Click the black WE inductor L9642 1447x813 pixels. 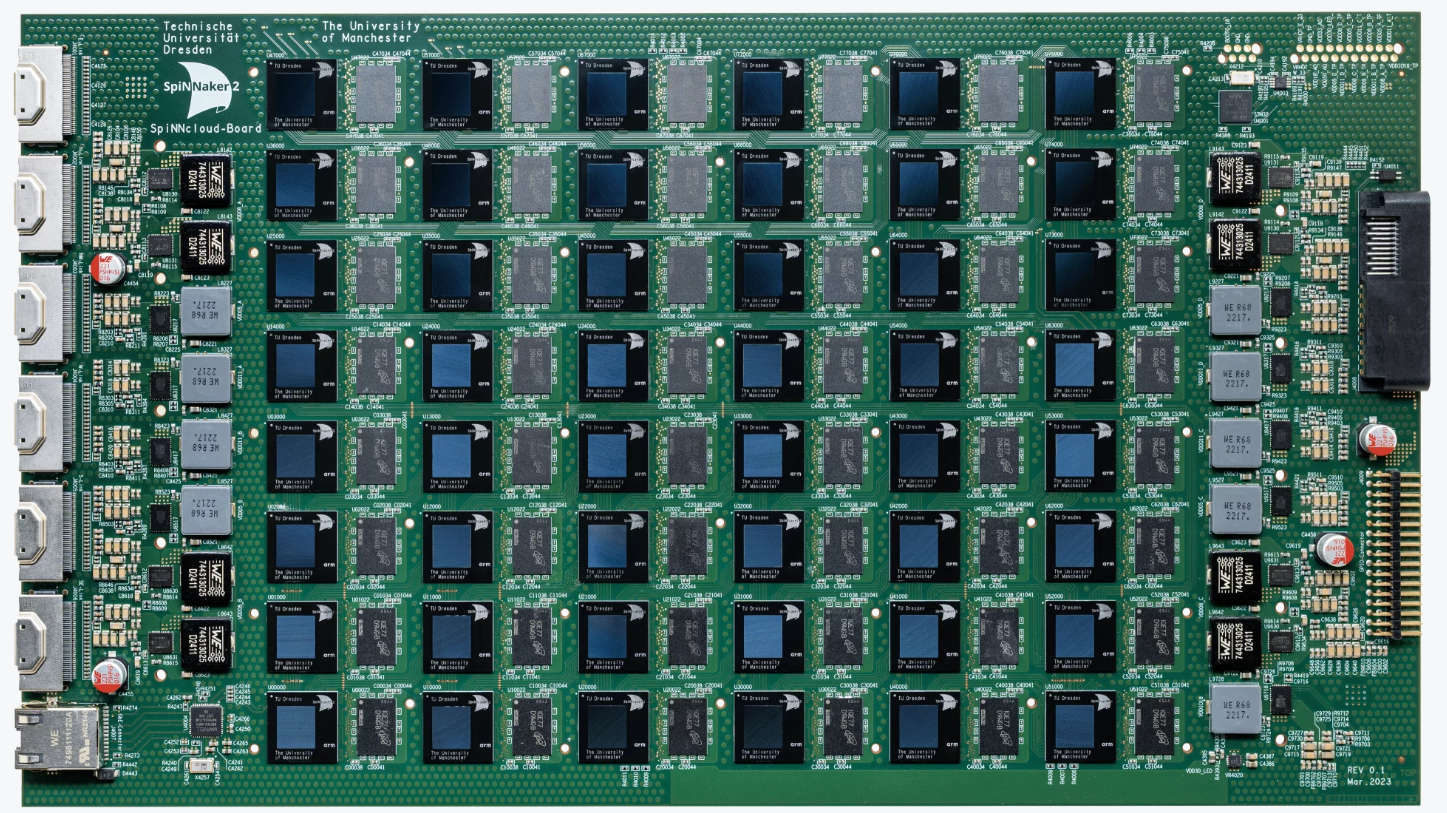tap(1234, 642)
